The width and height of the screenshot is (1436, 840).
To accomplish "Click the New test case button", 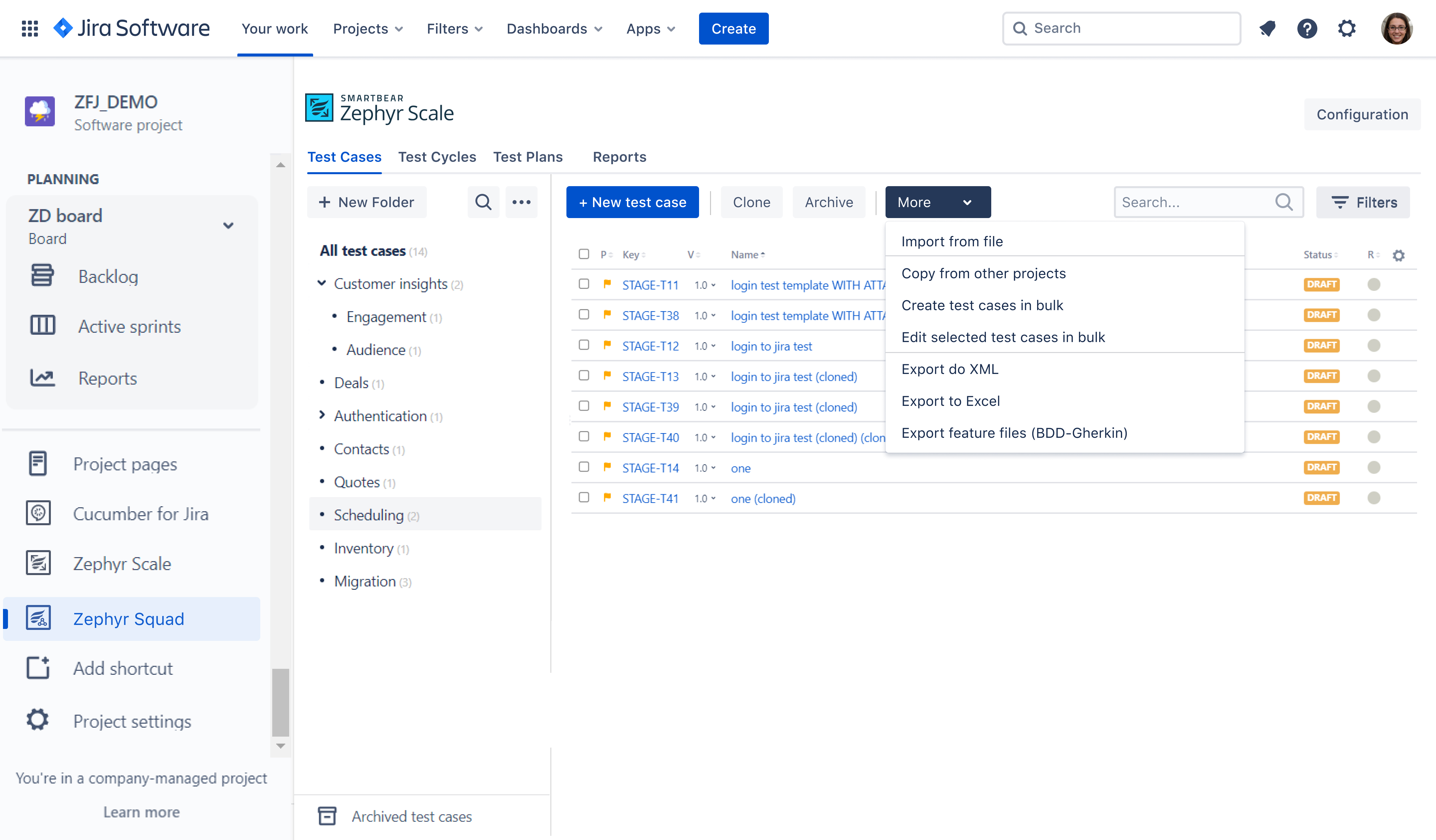I will coord(633,202).
